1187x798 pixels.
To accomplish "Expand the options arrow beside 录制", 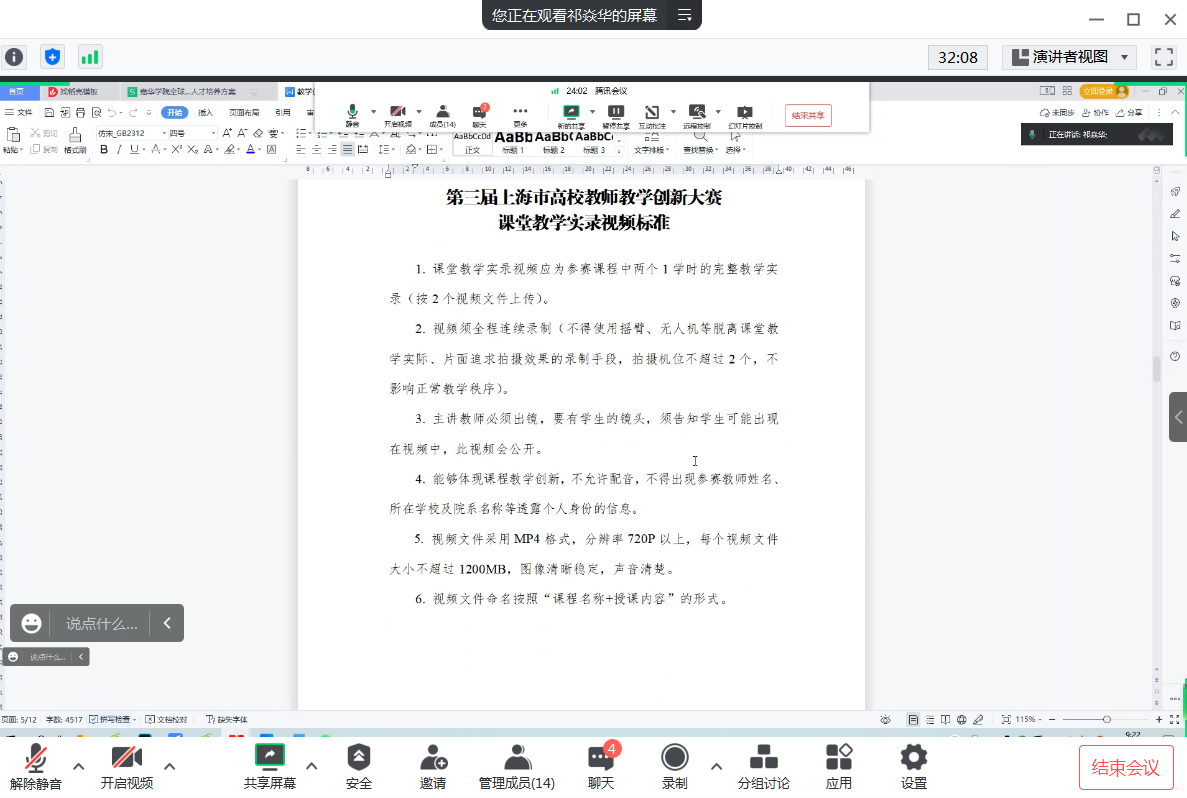I will point(716,767).
